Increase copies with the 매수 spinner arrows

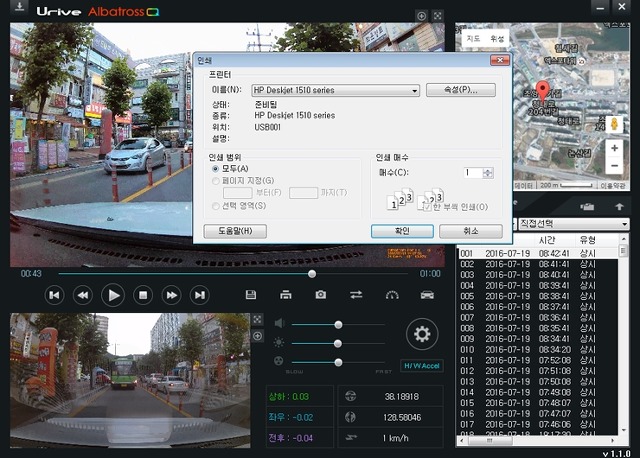pos(488,173)
